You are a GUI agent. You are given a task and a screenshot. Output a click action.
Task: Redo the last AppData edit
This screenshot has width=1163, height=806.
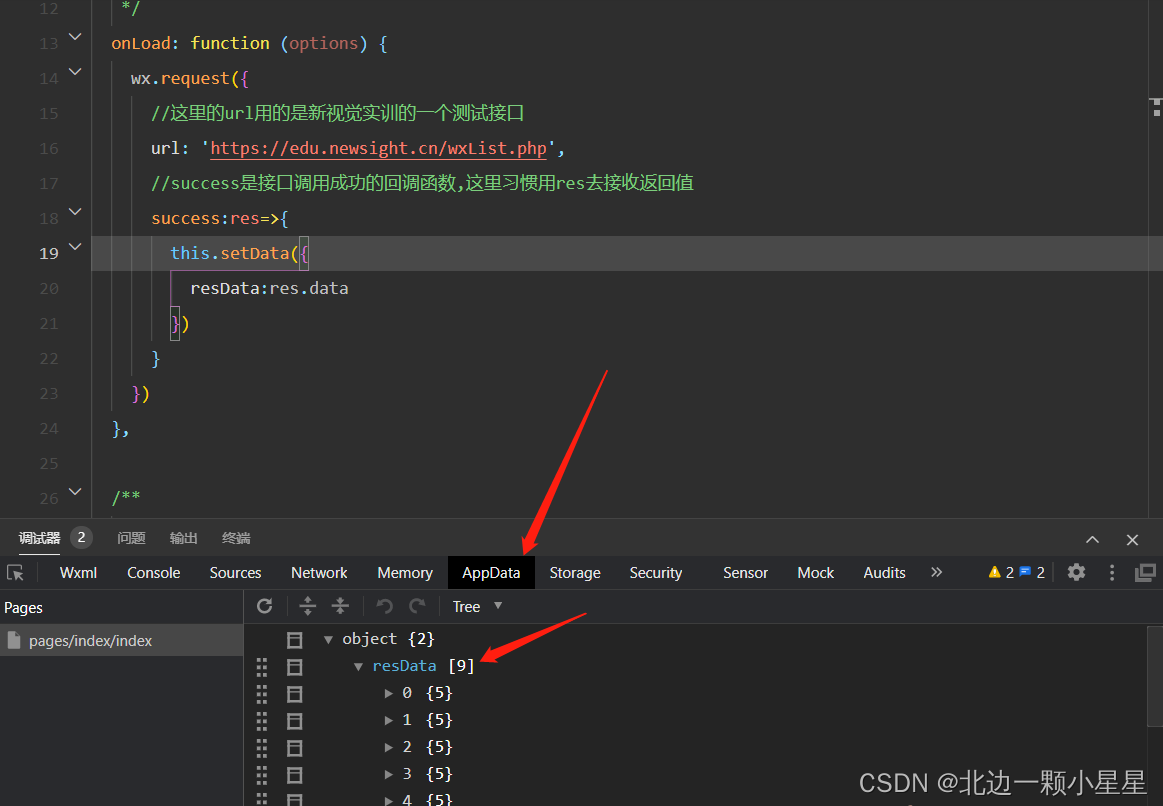[x=418, y=607]
